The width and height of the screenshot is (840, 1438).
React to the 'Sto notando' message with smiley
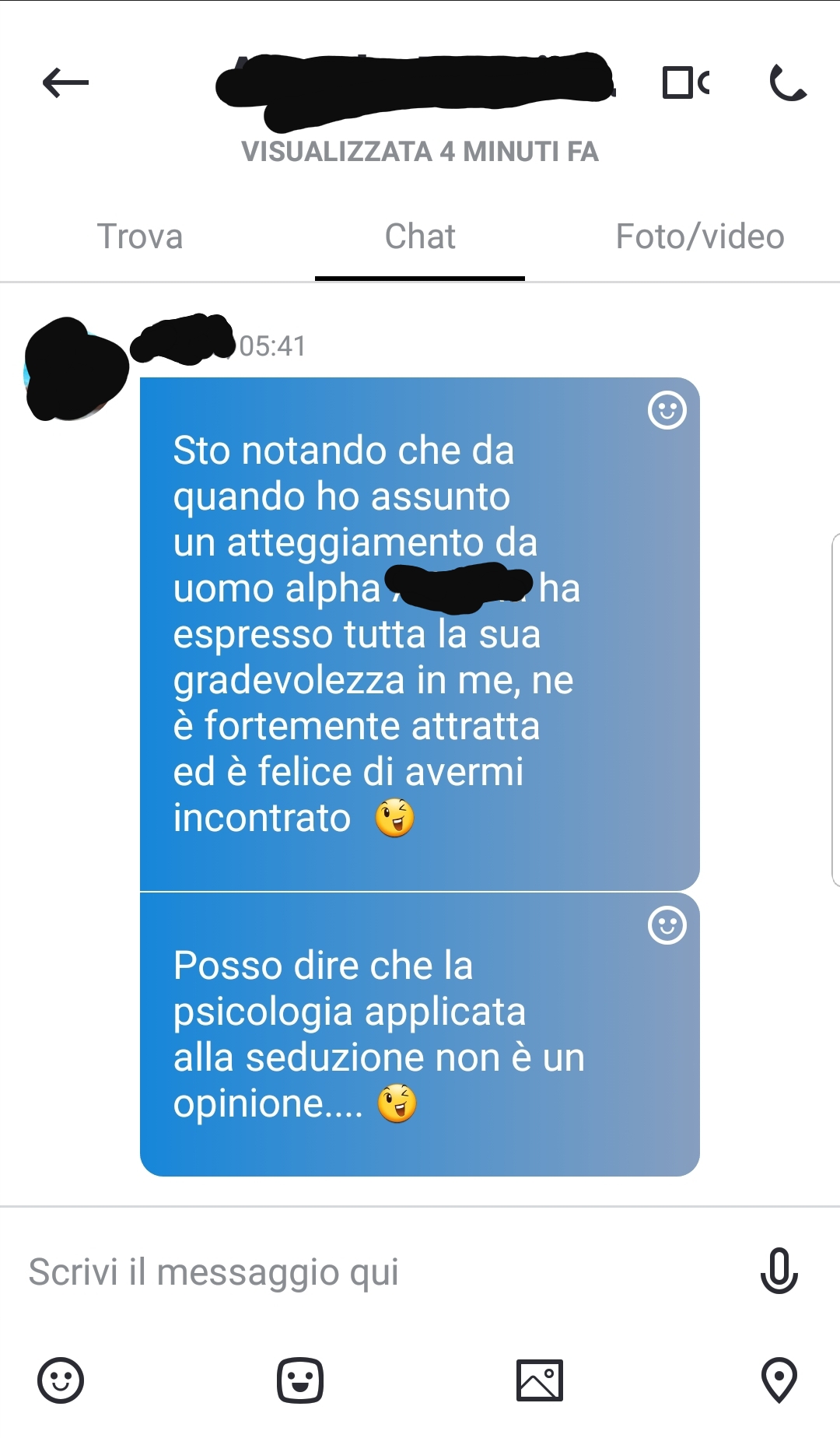tap(667, 410)
